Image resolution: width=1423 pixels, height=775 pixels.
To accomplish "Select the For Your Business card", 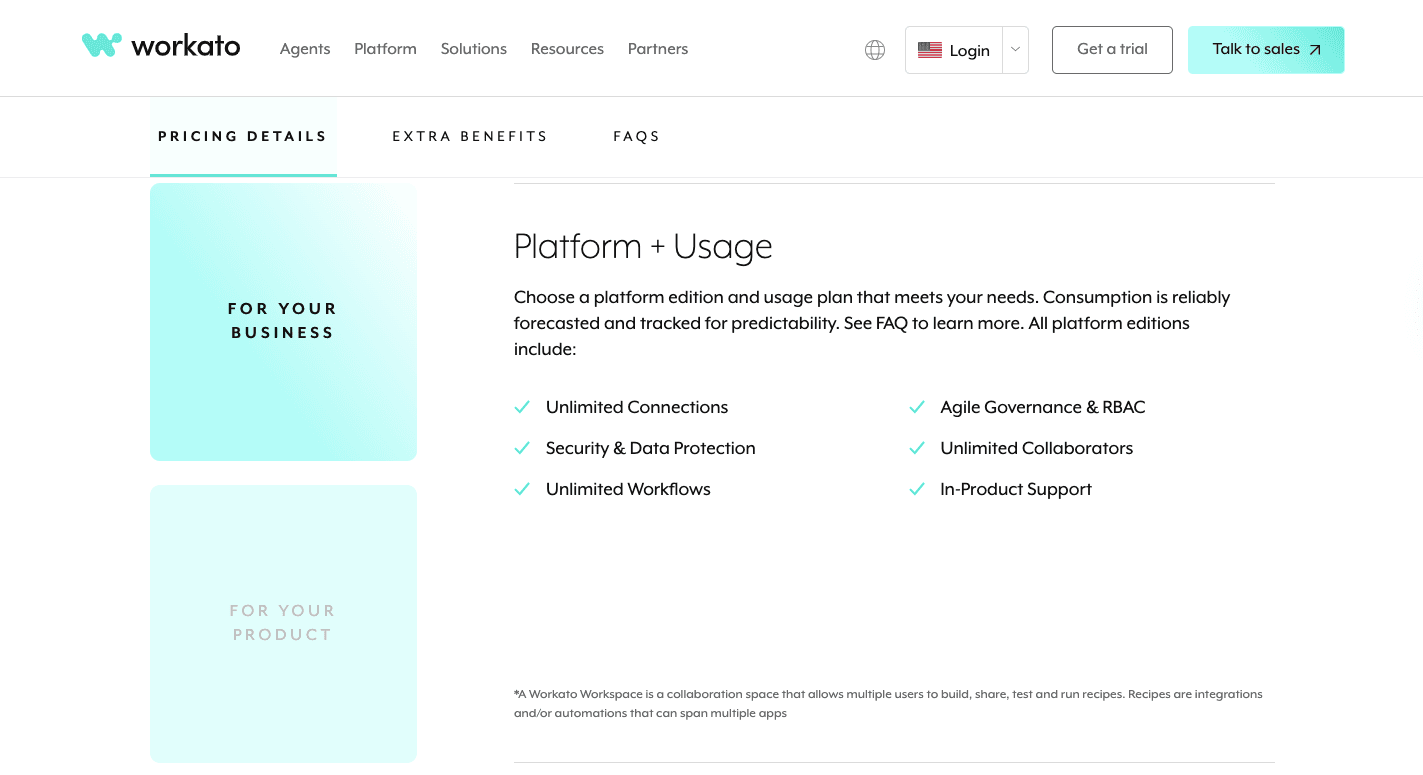I will coord(283,321).
